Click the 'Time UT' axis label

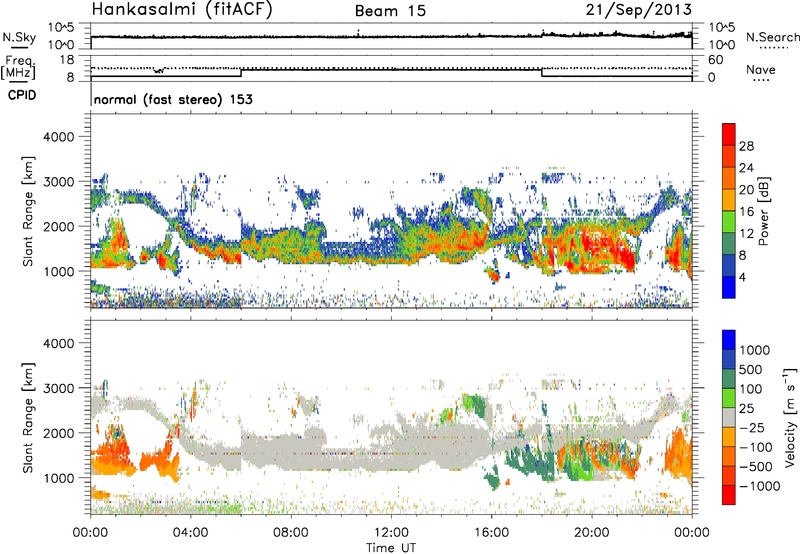tap(391, 548)
